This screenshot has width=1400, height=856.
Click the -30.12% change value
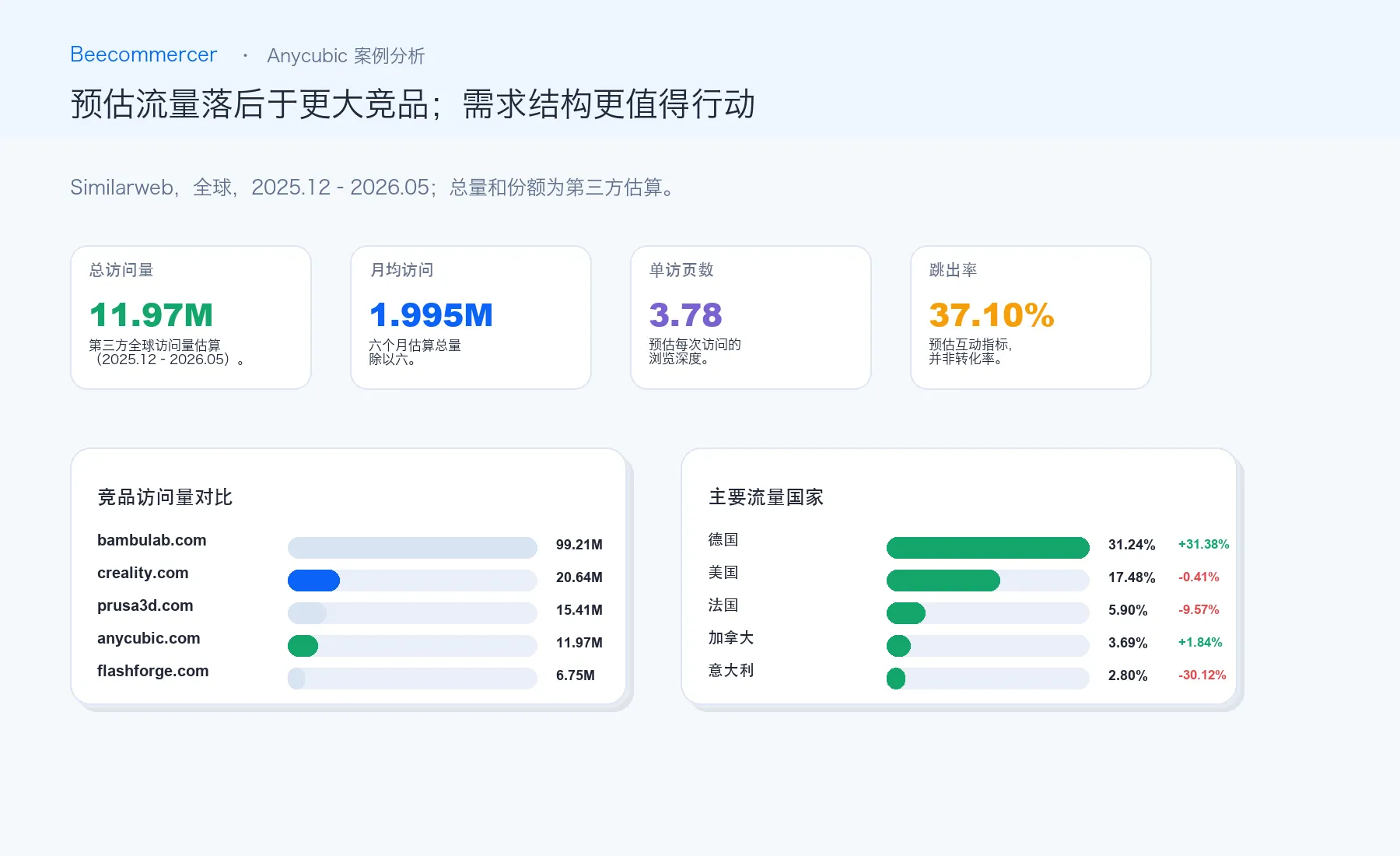click(x=1202, y=675)
